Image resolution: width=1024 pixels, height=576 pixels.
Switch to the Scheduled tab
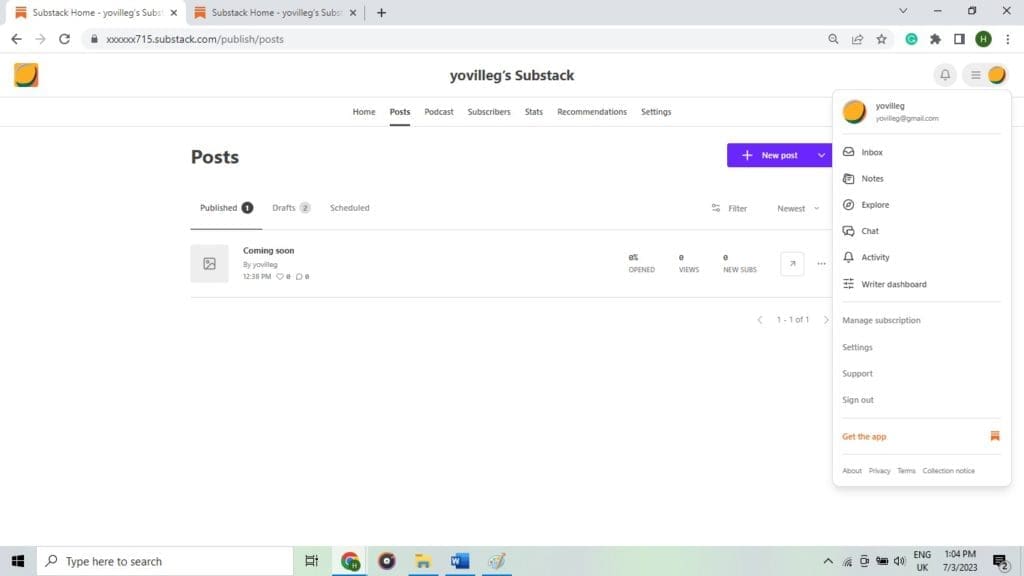[x=349, y=208]
